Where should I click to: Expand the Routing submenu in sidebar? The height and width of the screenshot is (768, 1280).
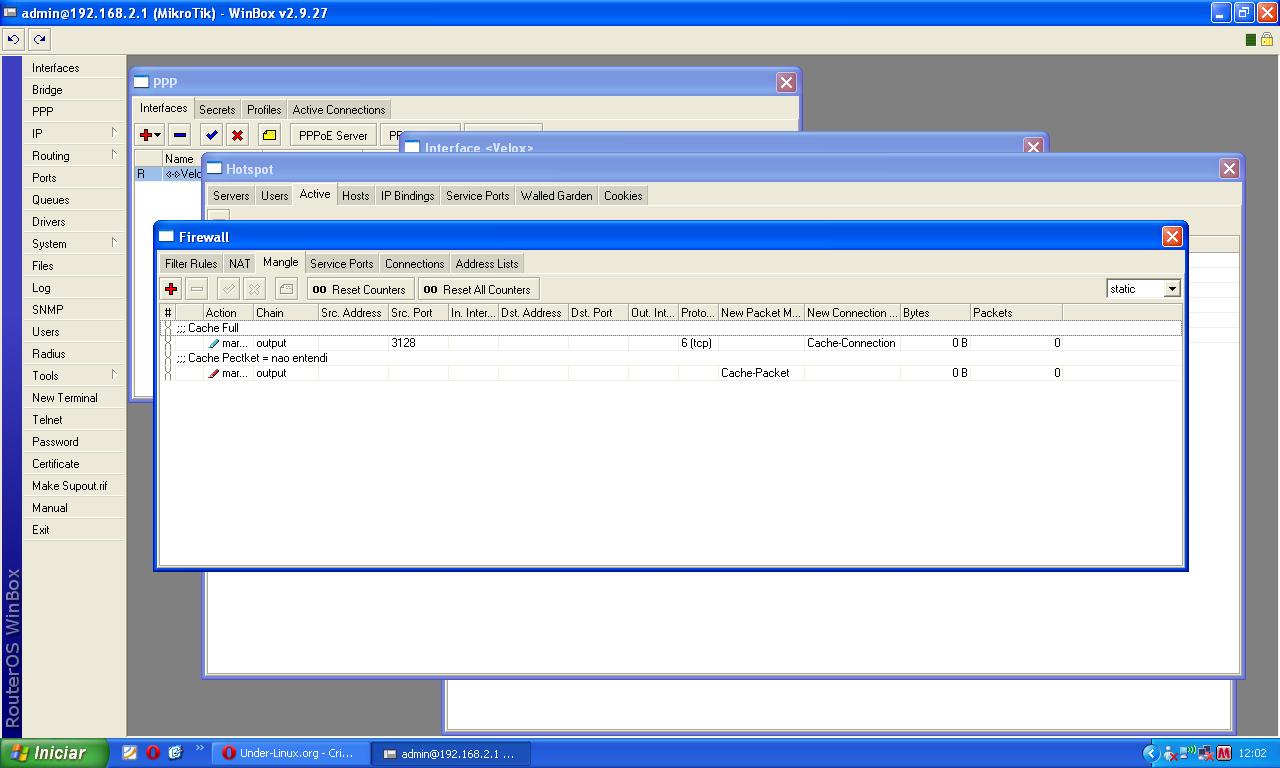114,155
